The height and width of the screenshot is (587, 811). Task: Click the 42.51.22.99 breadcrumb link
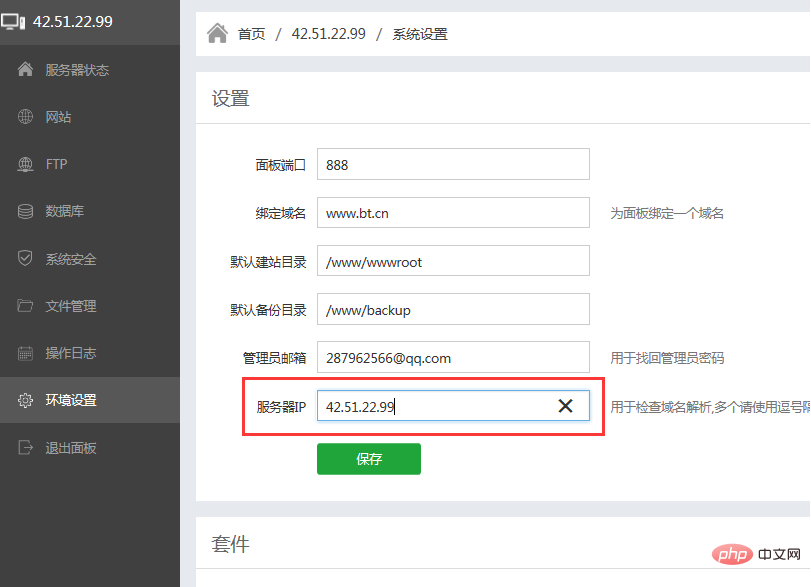pyautogui.click(x=328, y=34)
